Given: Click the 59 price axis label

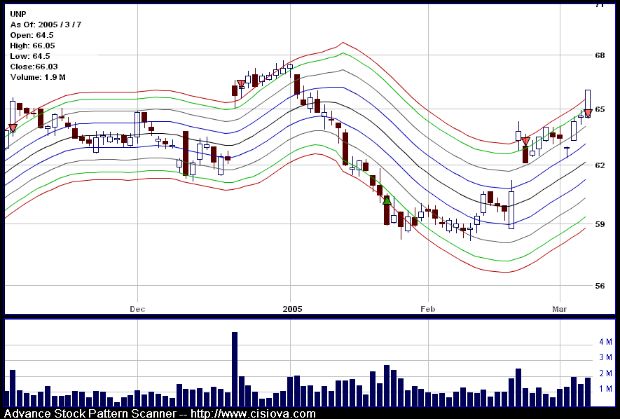Looking at the screenshot, I should (x=599, y=224).
